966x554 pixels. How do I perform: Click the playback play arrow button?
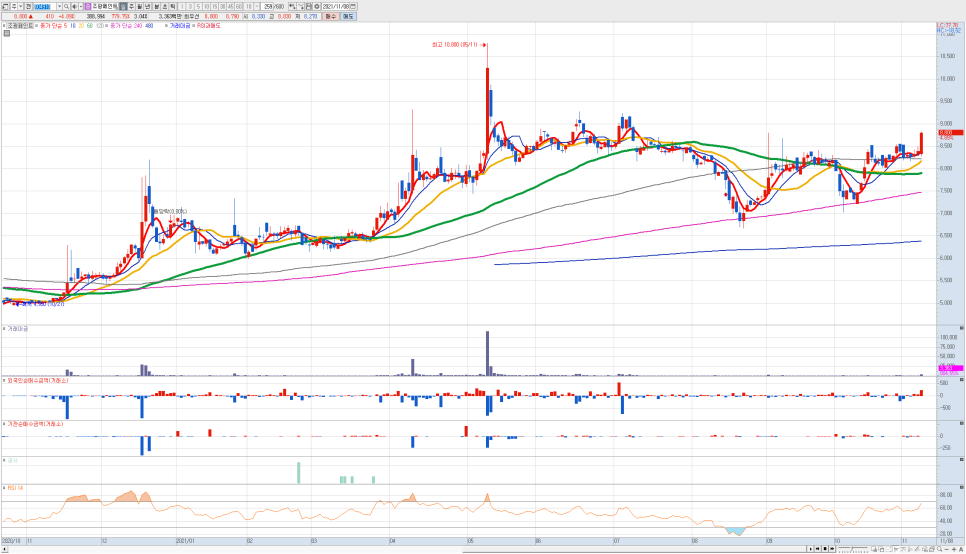(811, 549)
